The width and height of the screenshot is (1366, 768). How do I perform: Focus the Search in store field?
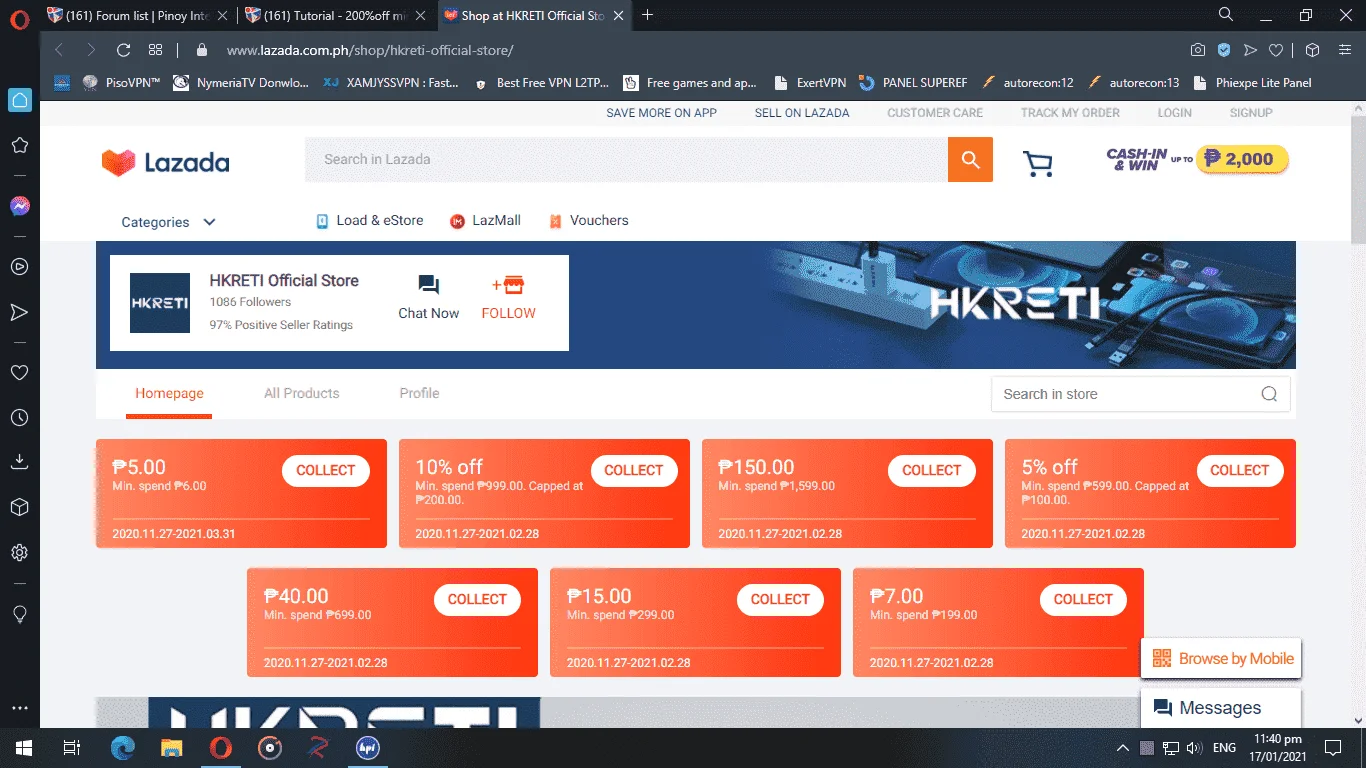[x=1125, y=394]
